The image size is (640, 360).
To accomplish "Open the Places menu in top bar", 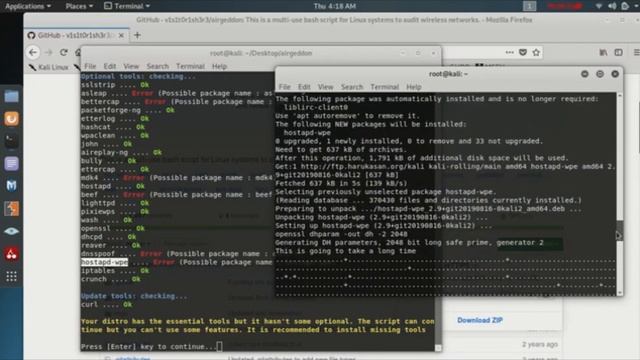I will coord(79,6).
